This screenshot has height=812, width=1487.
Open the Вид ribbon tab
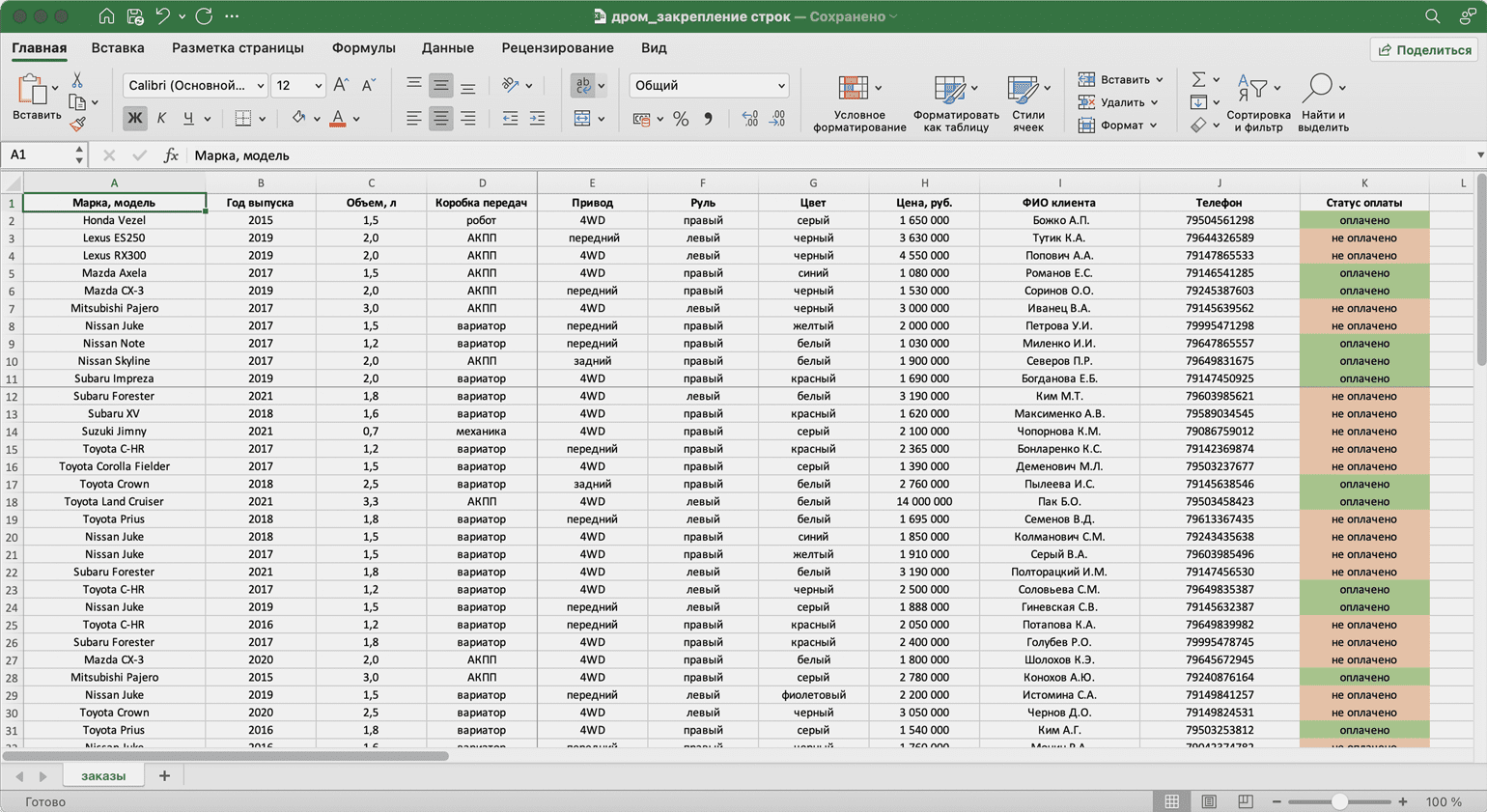tap(654, 47)
